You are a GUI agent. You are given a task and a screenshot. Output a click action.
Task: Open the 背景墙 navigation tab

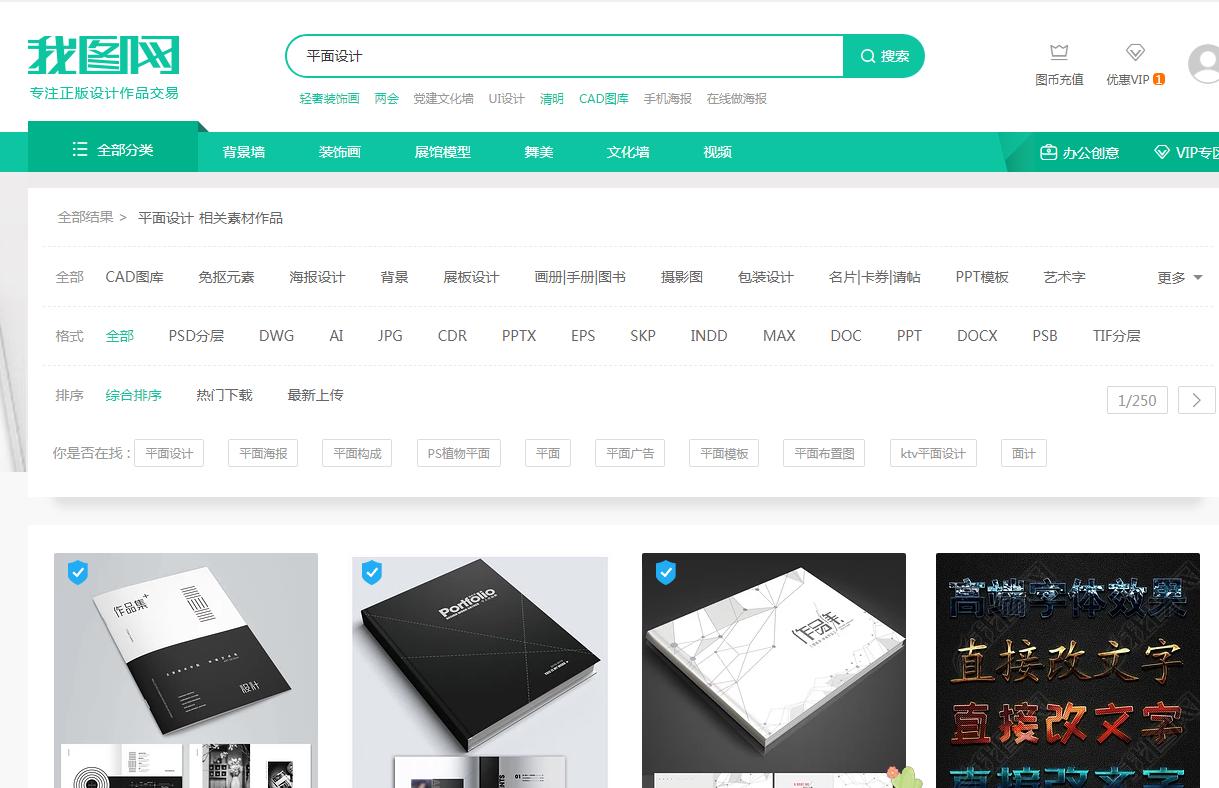[x=243, y=152]
